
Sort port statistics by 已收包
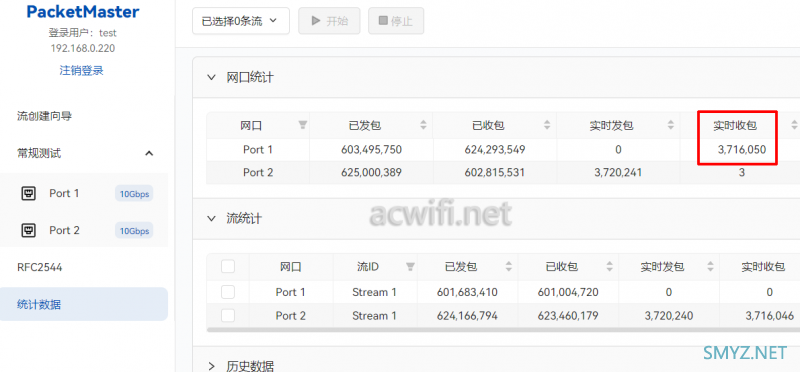547,125
